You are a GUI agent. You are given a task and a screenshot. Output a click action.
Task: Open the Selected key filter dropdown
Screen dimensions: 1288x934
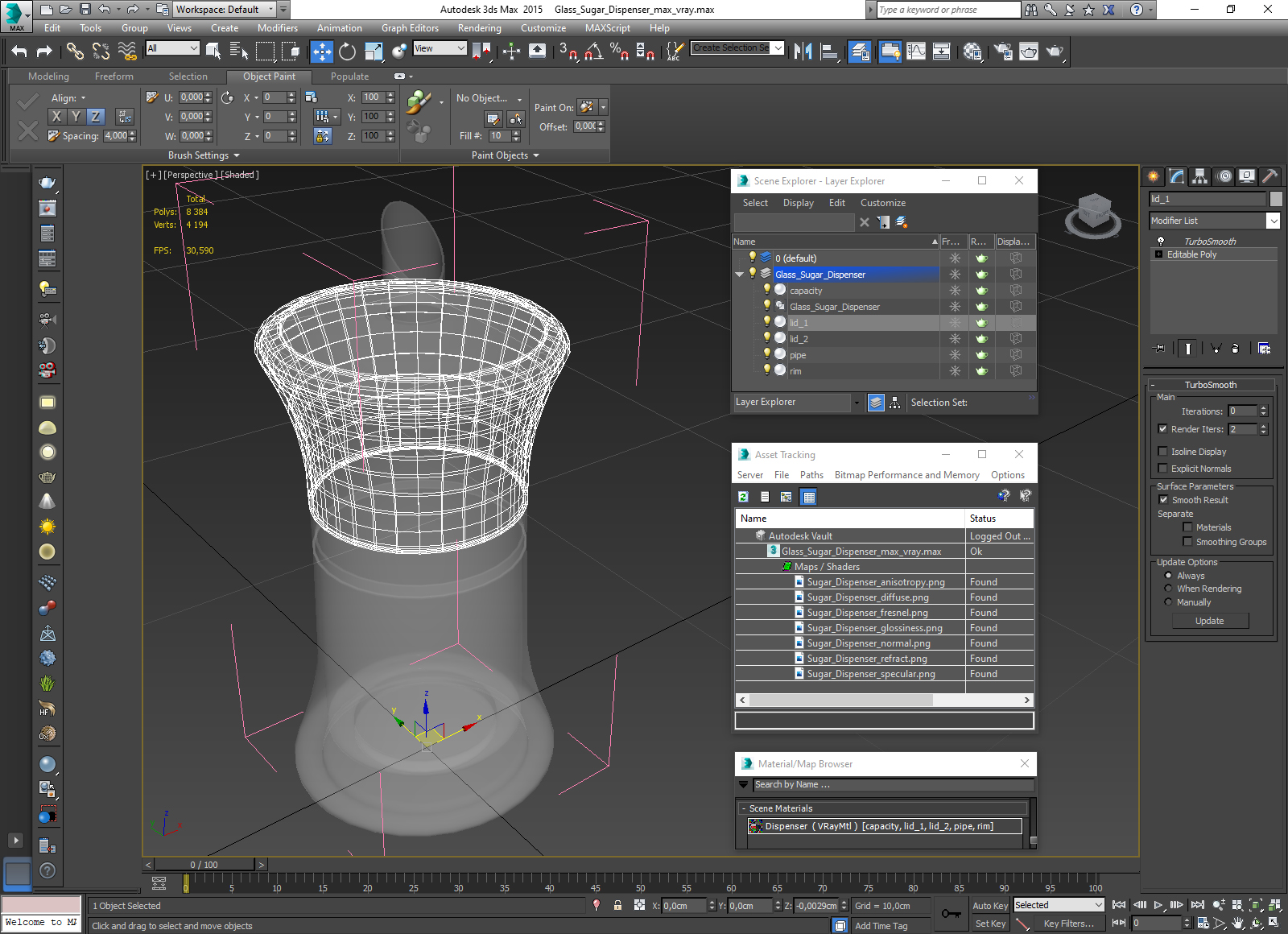(1058, 905)
